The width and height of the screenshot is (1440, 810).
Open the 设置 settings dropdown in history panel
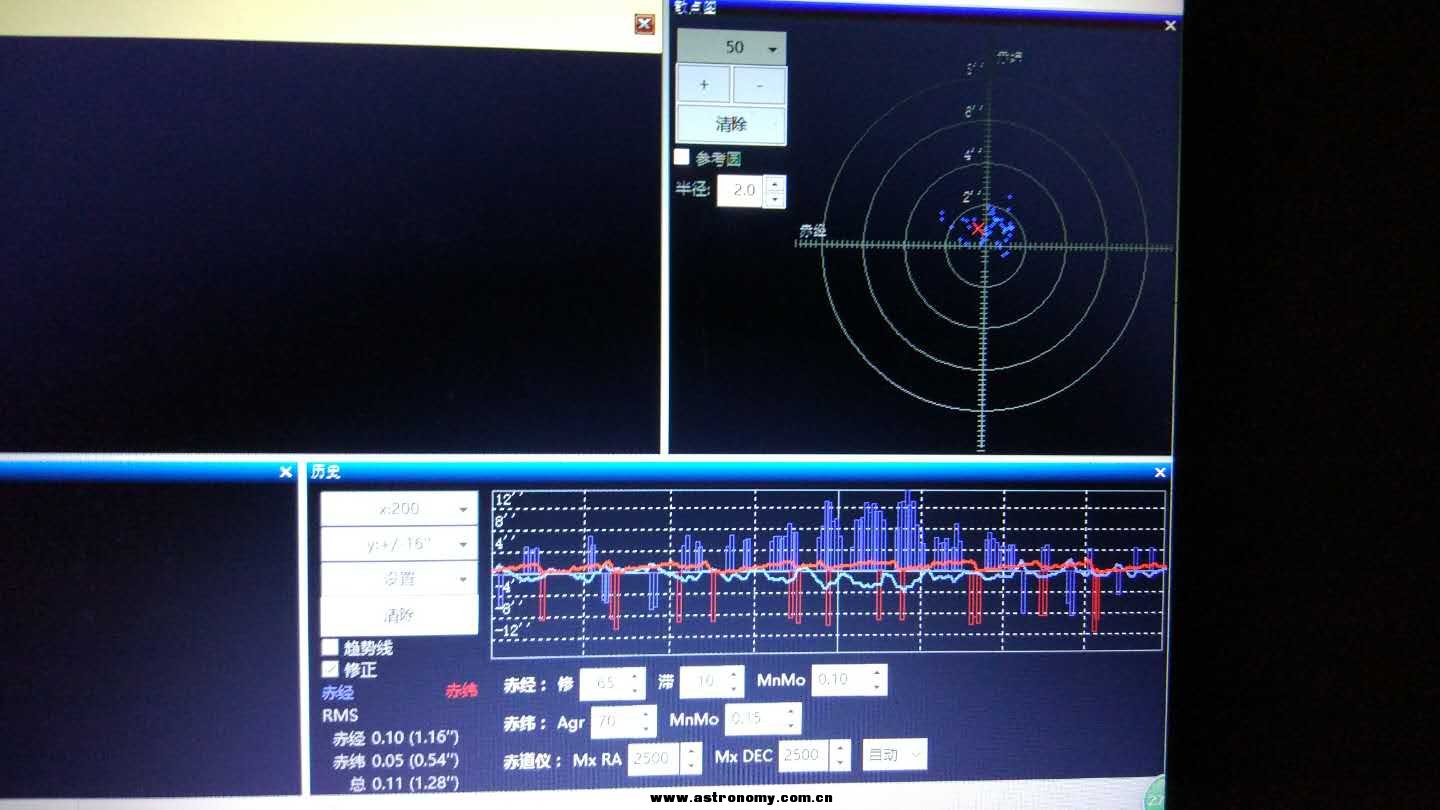coord(399,579)
